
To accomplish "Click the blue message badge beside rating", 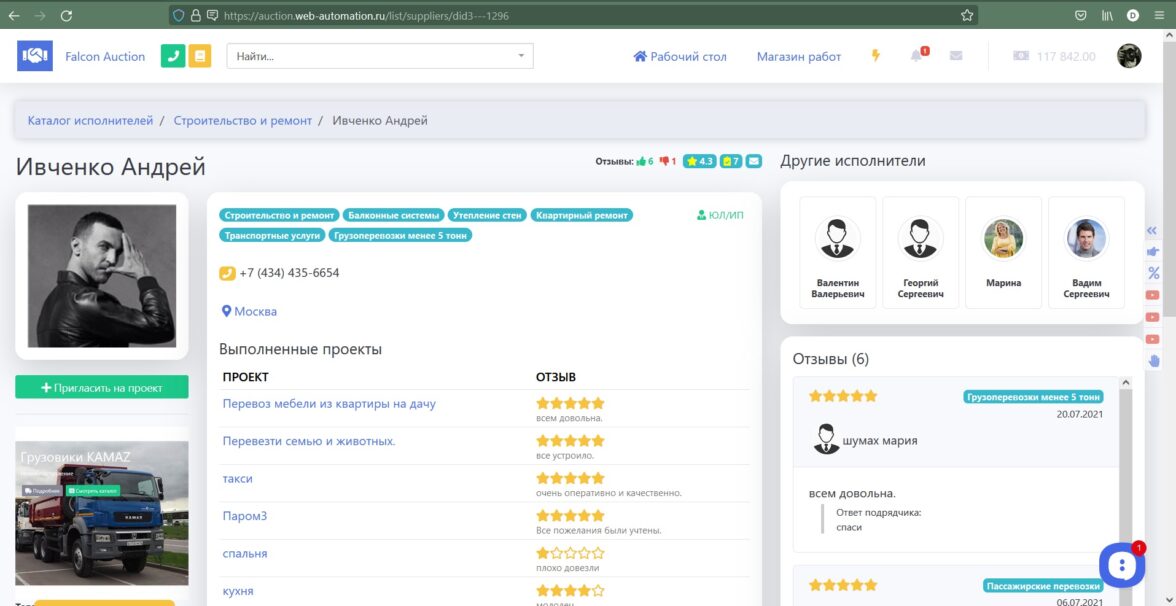I will [x=754, y=161].
